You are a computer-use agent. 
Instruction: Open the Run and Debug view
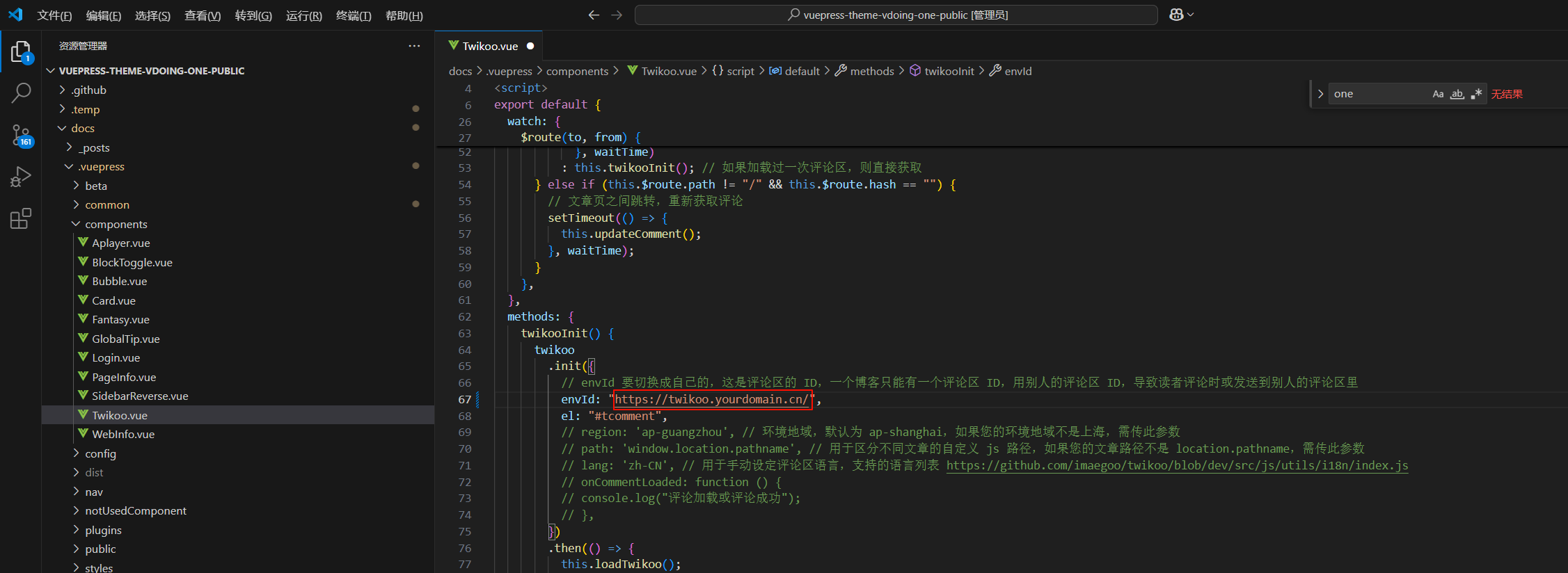click(21, 177)
